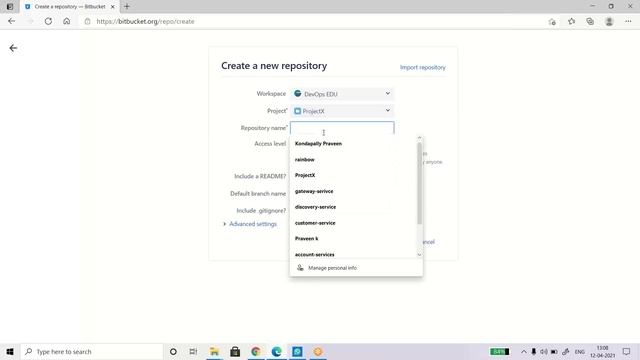Viewport: 640px width, 360px height.
Task: Open the new tab plus button
Action: click(127, 7)
